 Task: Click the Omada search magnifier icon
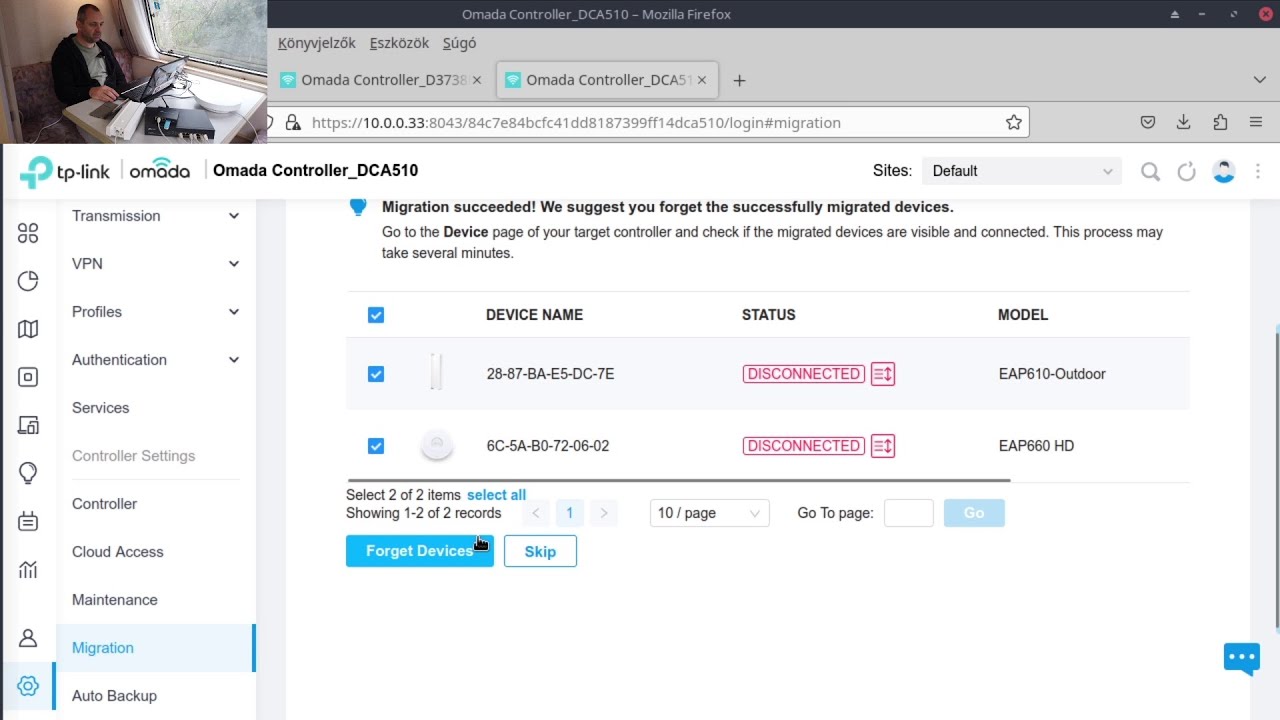pos(1150,172)
